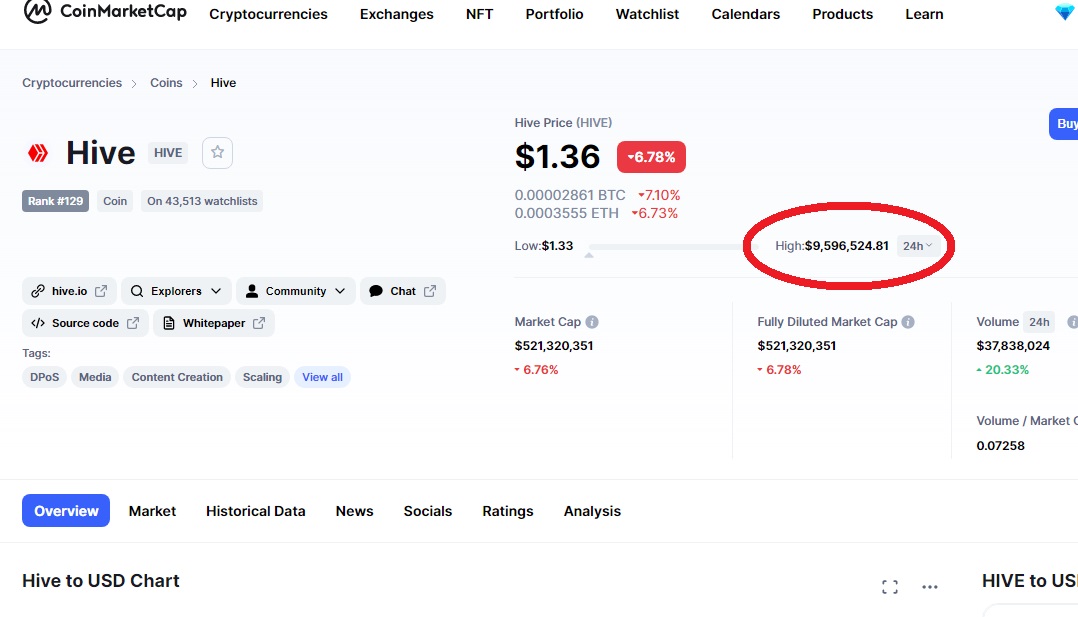Click the HIVE ticker badge
Screen dimensions: 1078x617
(x=168, y=153)
